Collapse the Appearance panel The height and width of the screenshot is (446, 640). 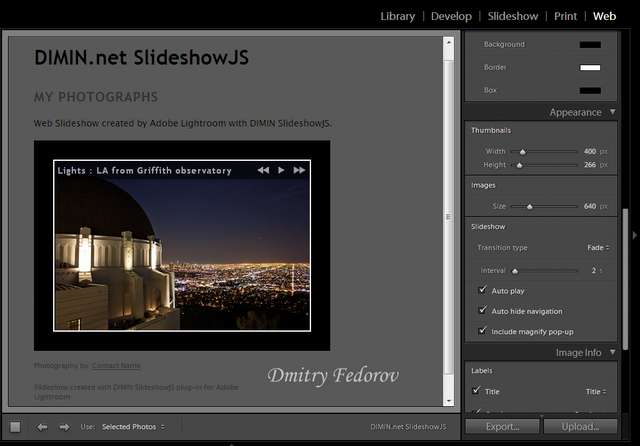point(613,111)
